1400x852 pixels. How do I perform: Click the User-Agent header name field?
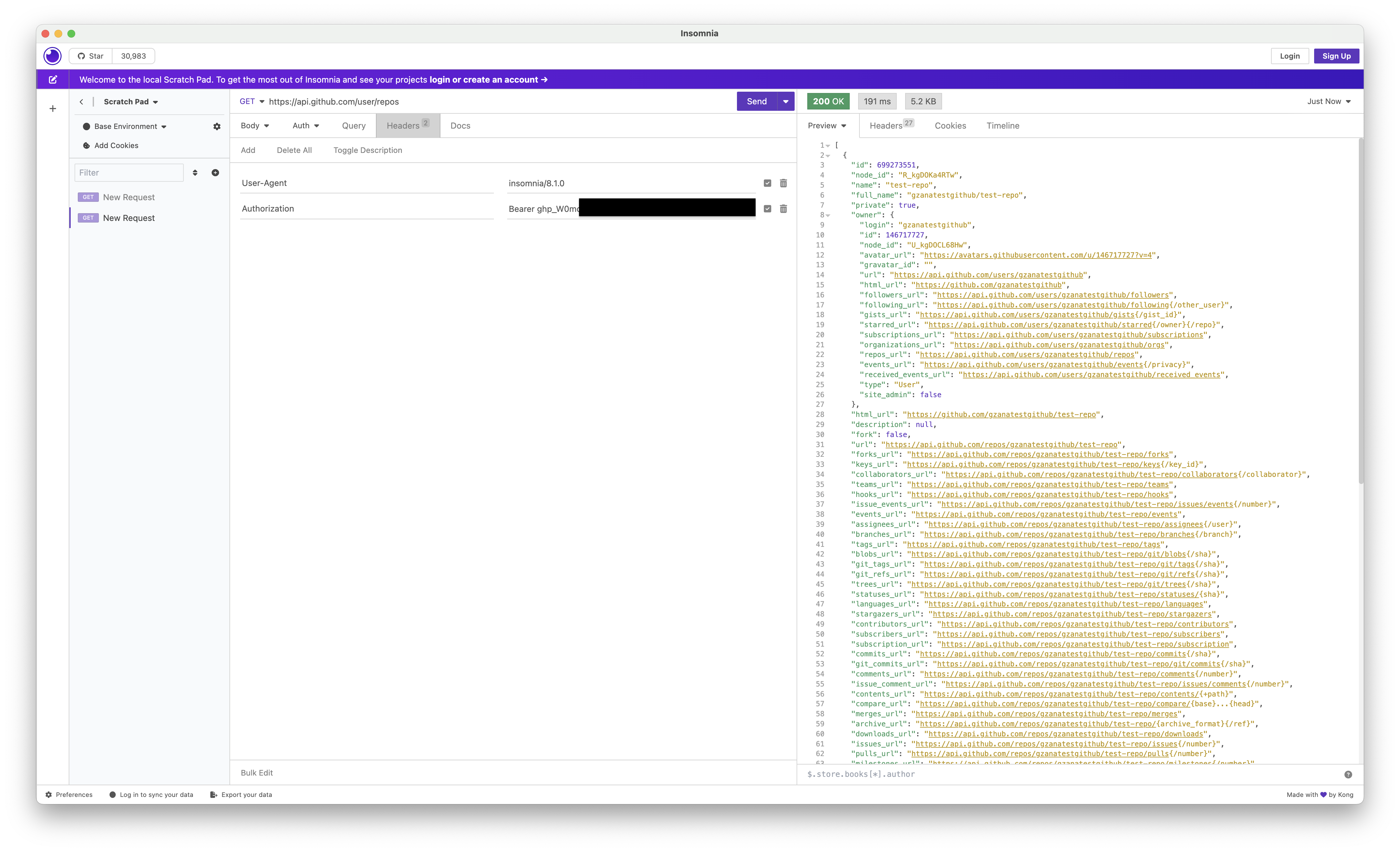tap(367, 183)
